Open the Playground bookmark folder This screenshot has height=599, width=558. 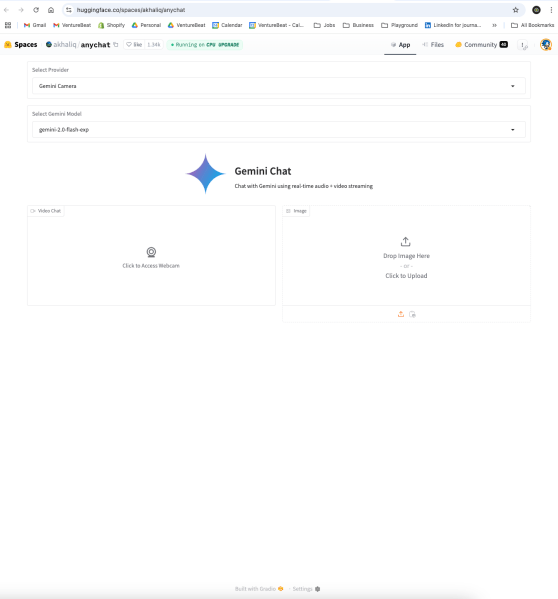(399, 25)
